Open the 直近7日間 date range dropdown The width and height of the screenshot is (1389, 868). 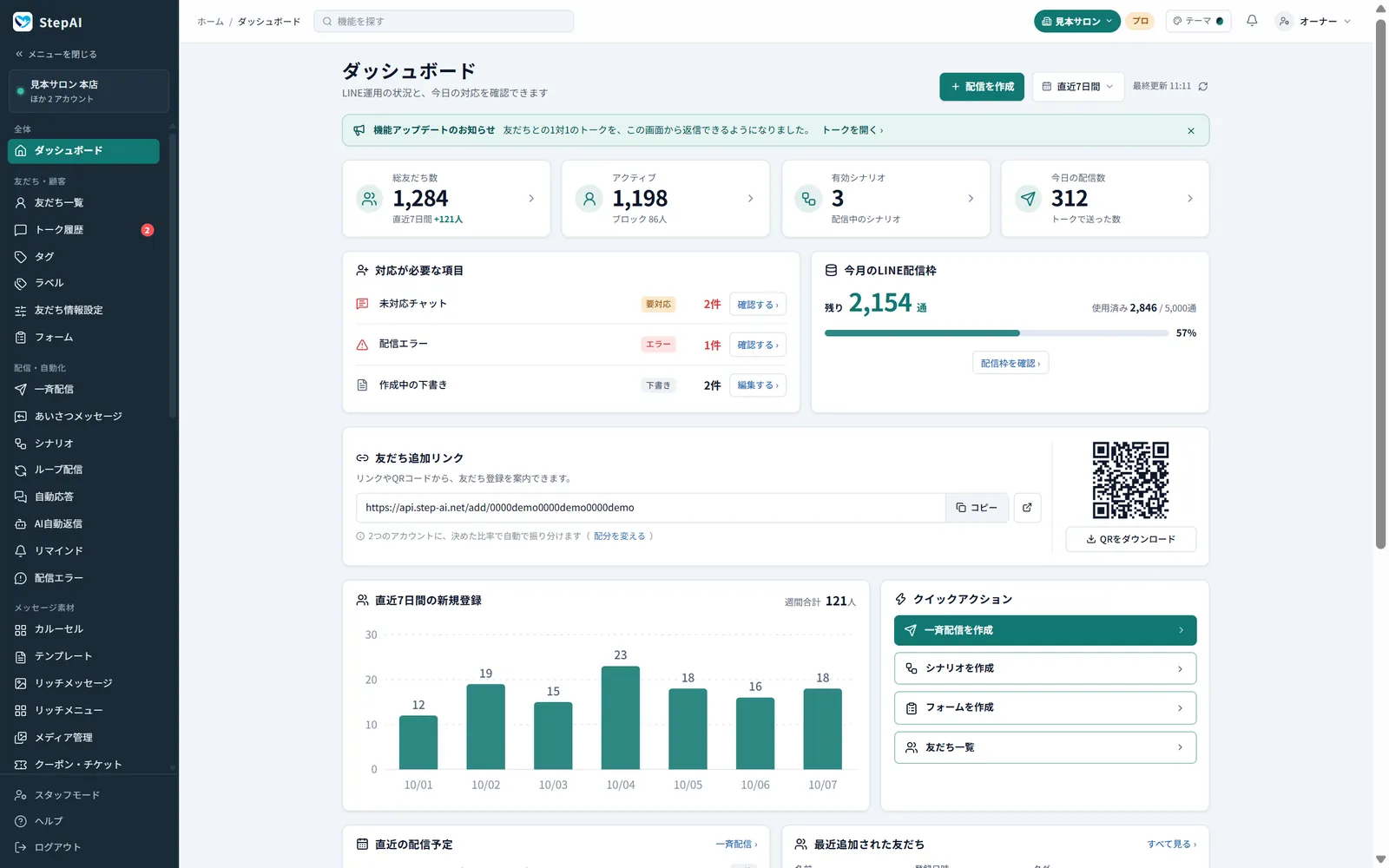point(1078,86)
